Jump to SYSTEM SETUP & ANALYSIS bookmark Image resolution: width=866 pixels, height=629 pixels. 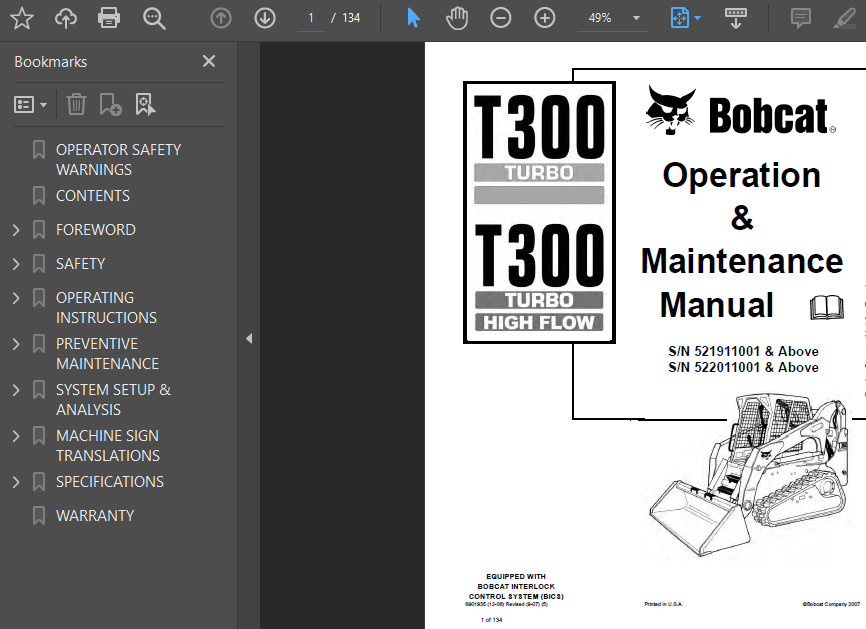pyautogui.click(x=113, y=399)
